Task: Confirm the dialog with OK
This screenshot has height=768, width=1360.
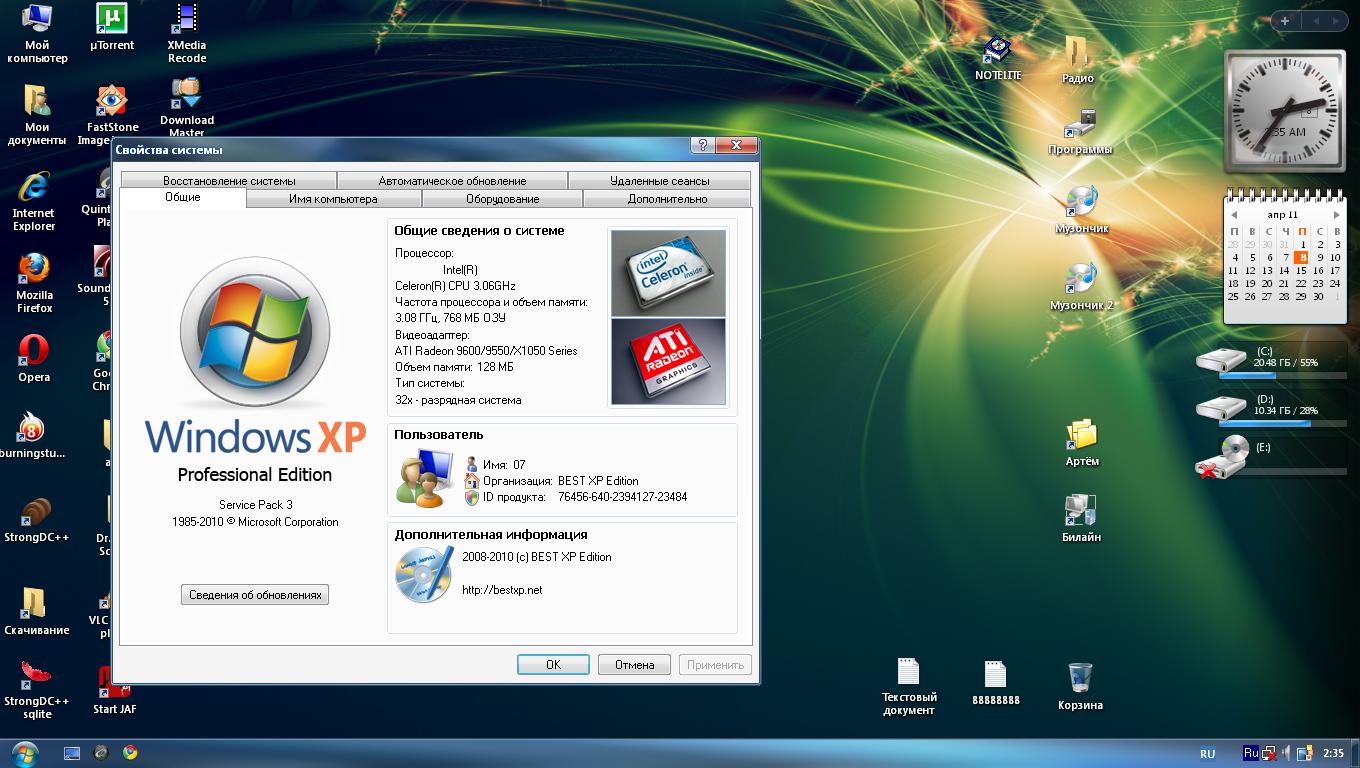Action: pyautogui.click(x=553, y=664)
